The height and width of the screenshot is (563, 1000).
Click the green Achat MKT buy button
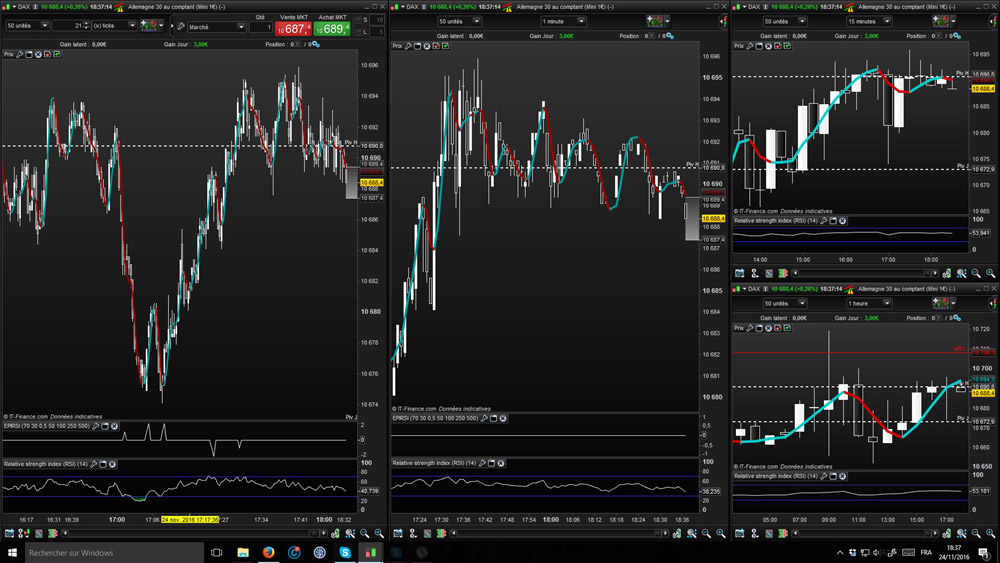[332, 29]
